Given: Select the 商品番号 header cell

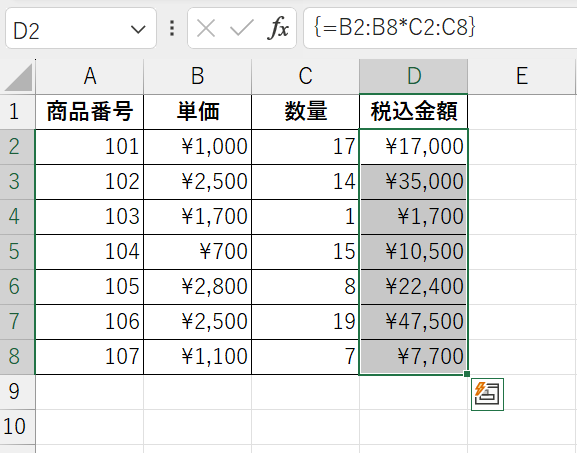Looking at the screenshot, I should 89,112.
